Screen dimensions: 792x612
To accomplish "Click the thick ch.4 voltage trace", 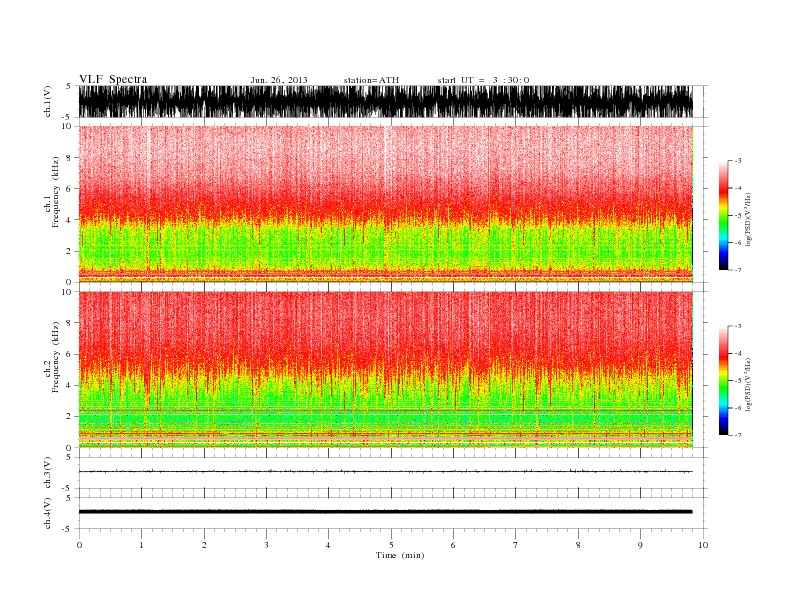I will (385, 512).
